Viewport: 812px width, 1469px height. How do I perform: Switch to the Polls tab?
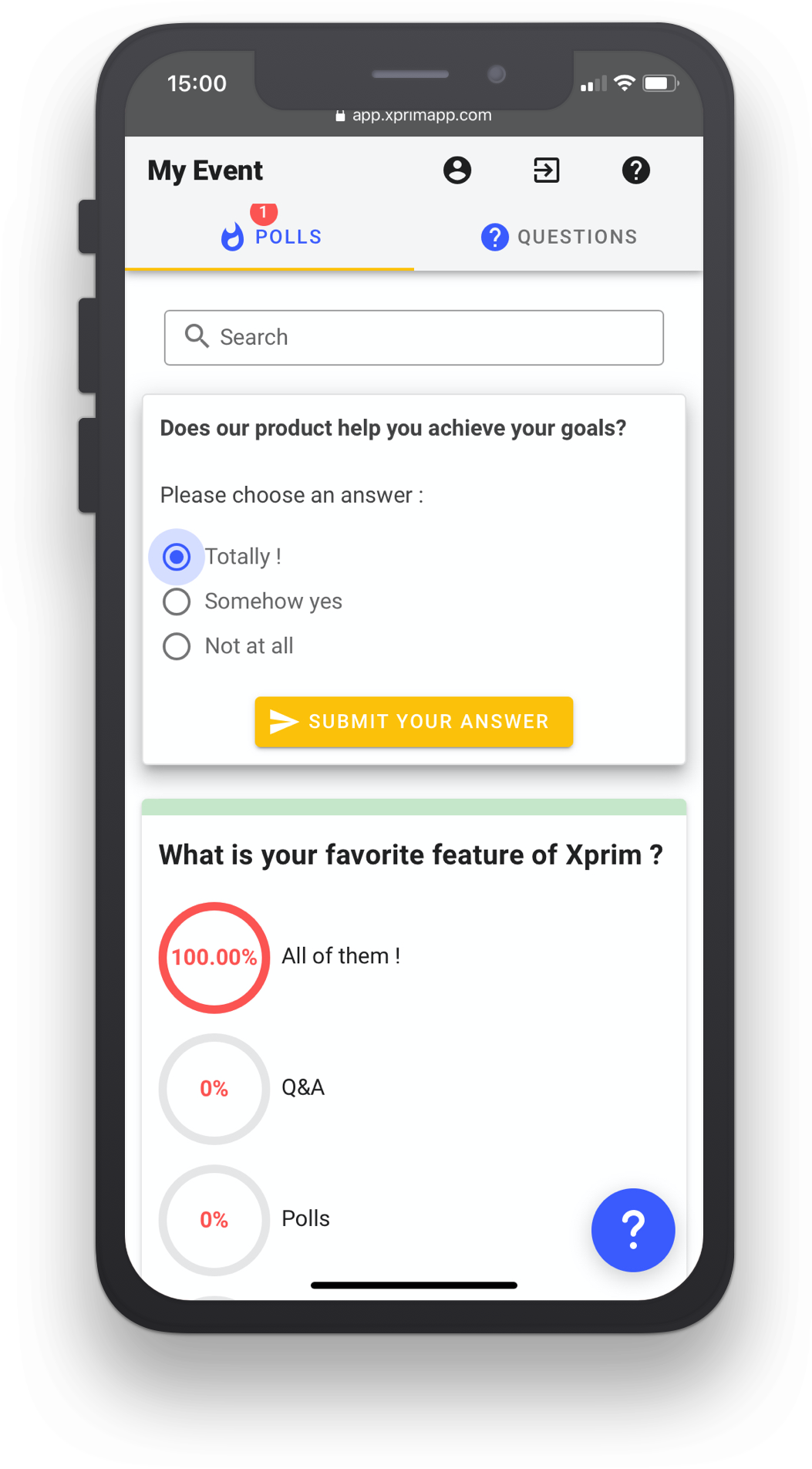(x=288, y=237)
